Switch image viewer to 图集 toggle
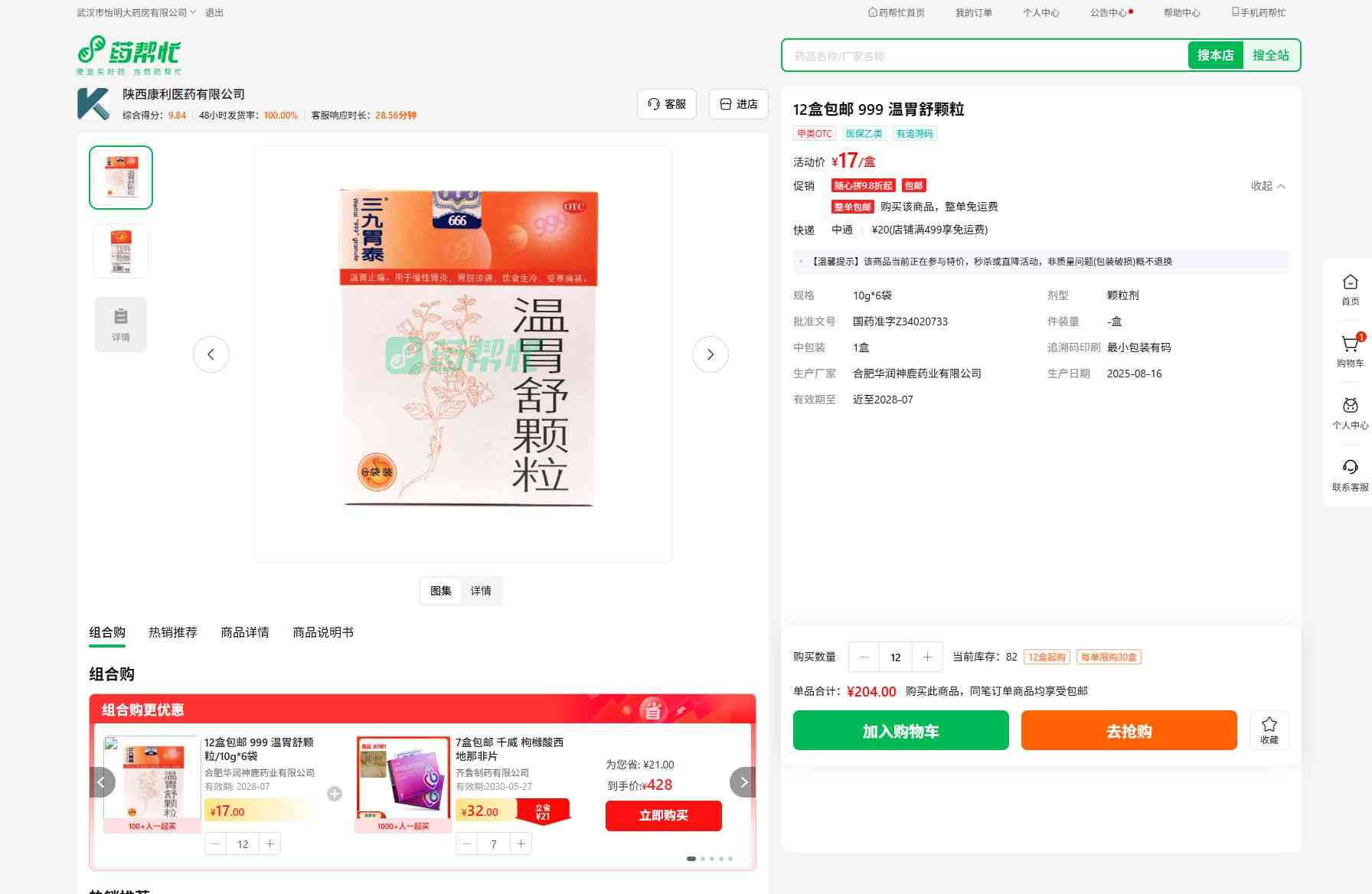The image size is (1372, 894). click(x=441, y=591)
